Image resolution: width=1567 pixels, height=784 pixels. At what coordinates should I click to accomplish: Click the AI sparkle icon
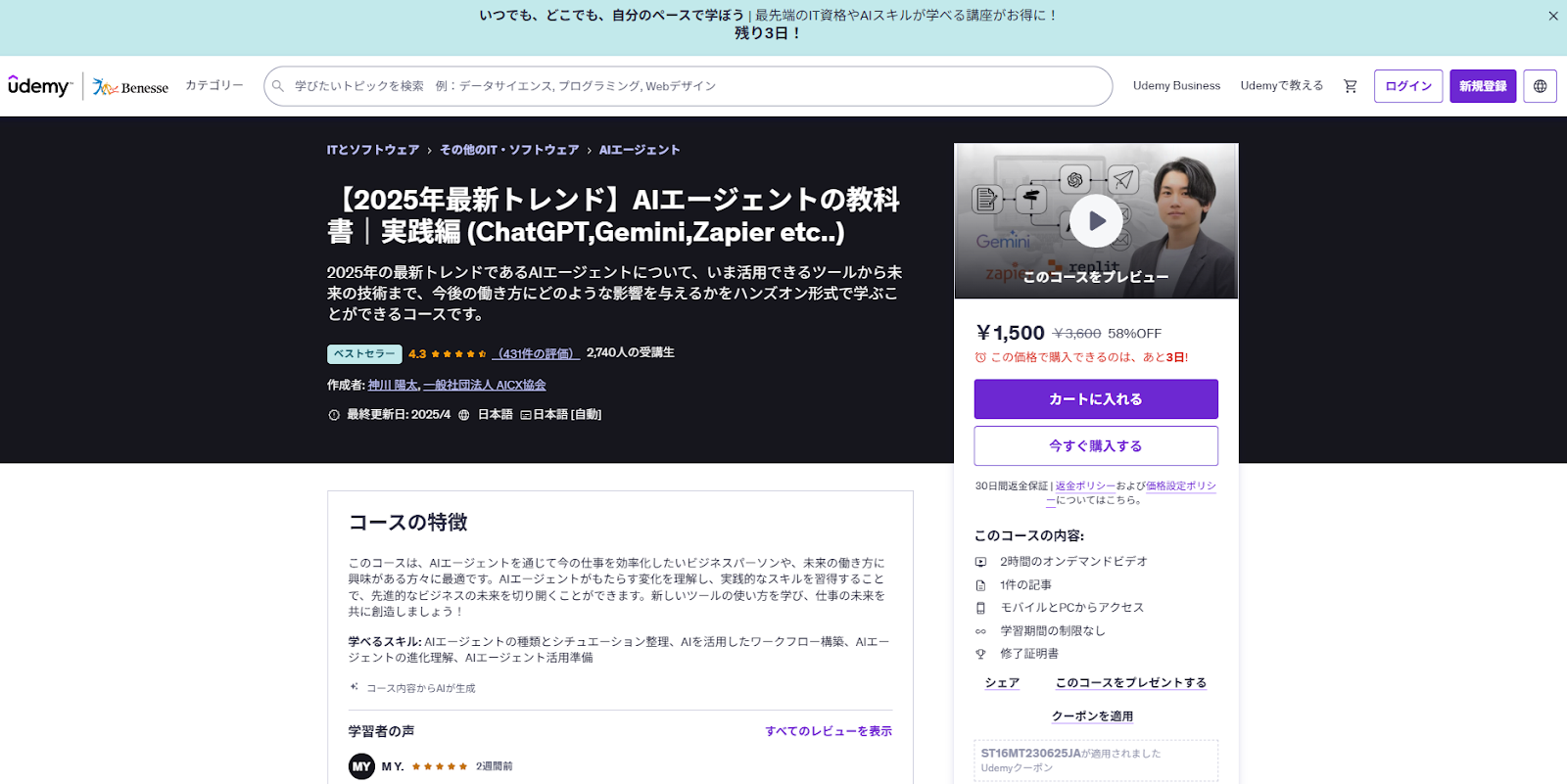pyautogui.click(x=354, y=687)
